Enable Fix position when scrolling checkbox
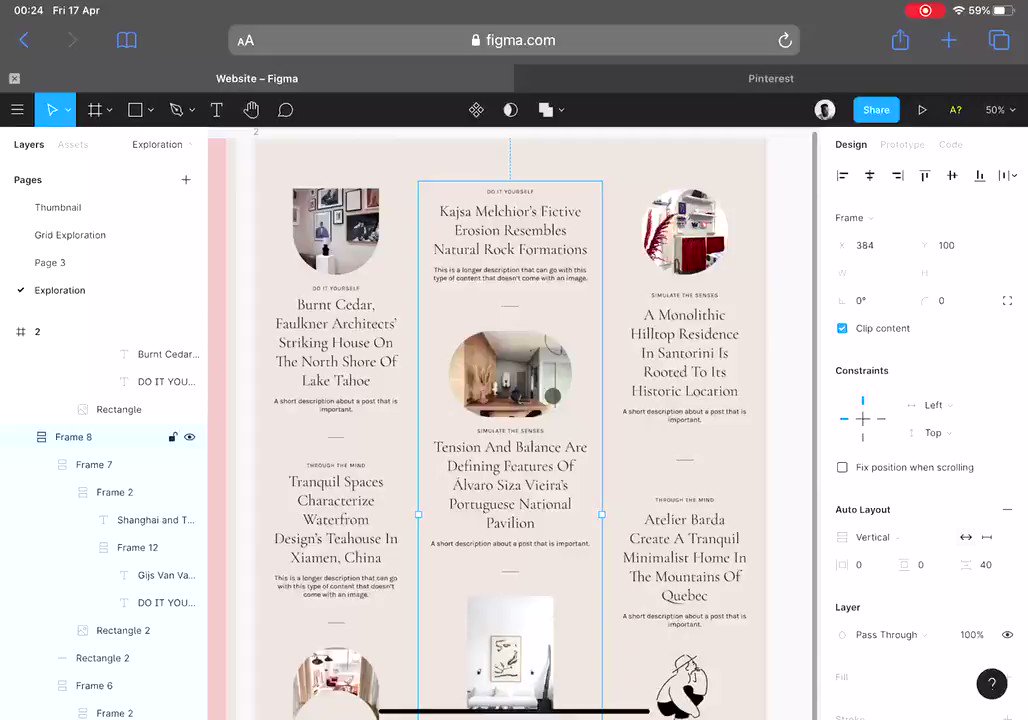 click(842, 467)
